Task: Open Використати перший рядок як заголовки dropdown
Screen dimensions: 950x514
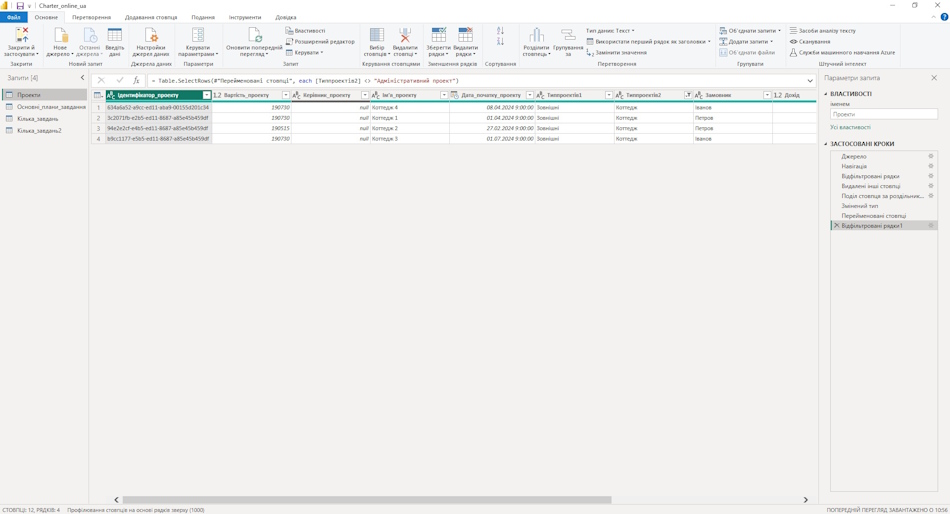Action: click(x=648, y=41)
